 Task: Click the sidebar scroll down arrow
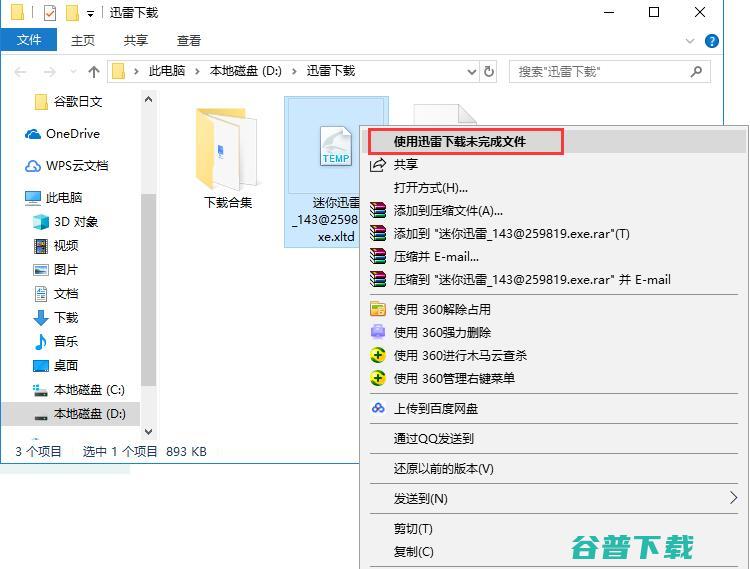coord(148,431)
